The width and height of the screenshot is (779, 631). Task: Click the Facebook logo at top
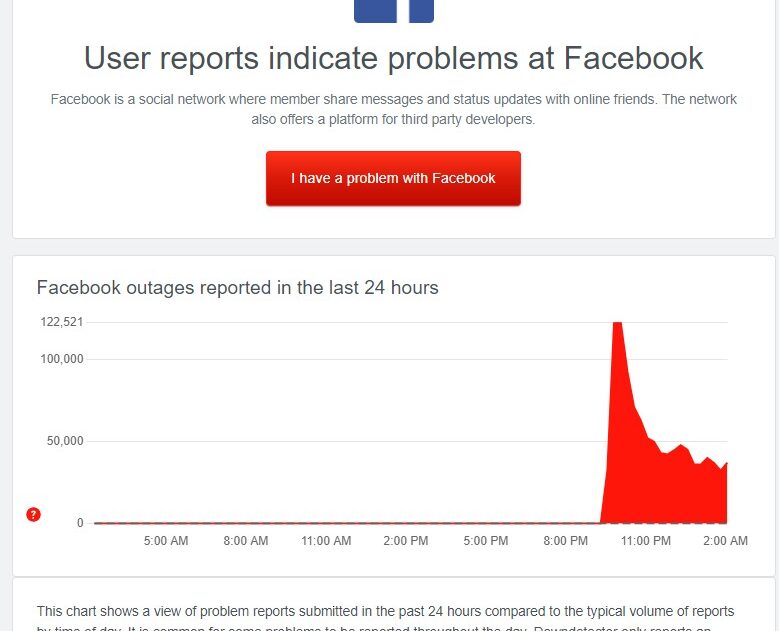tap(393, 11)
